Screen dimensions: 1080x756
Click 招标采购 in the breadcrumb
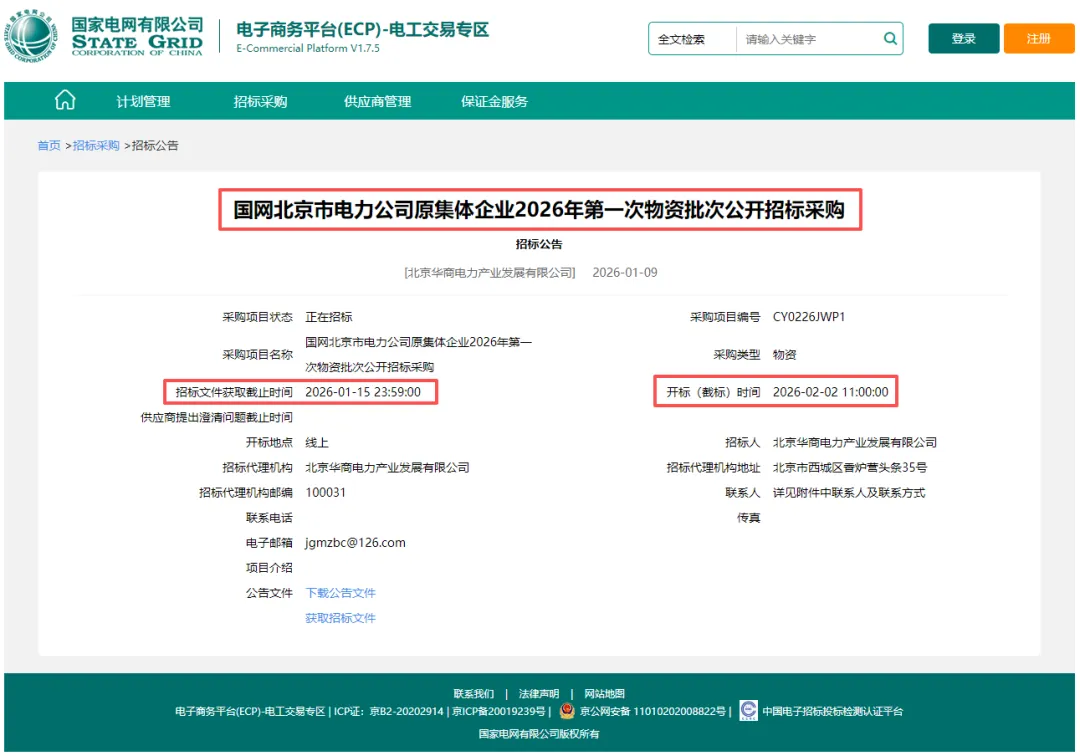point(96,145)
